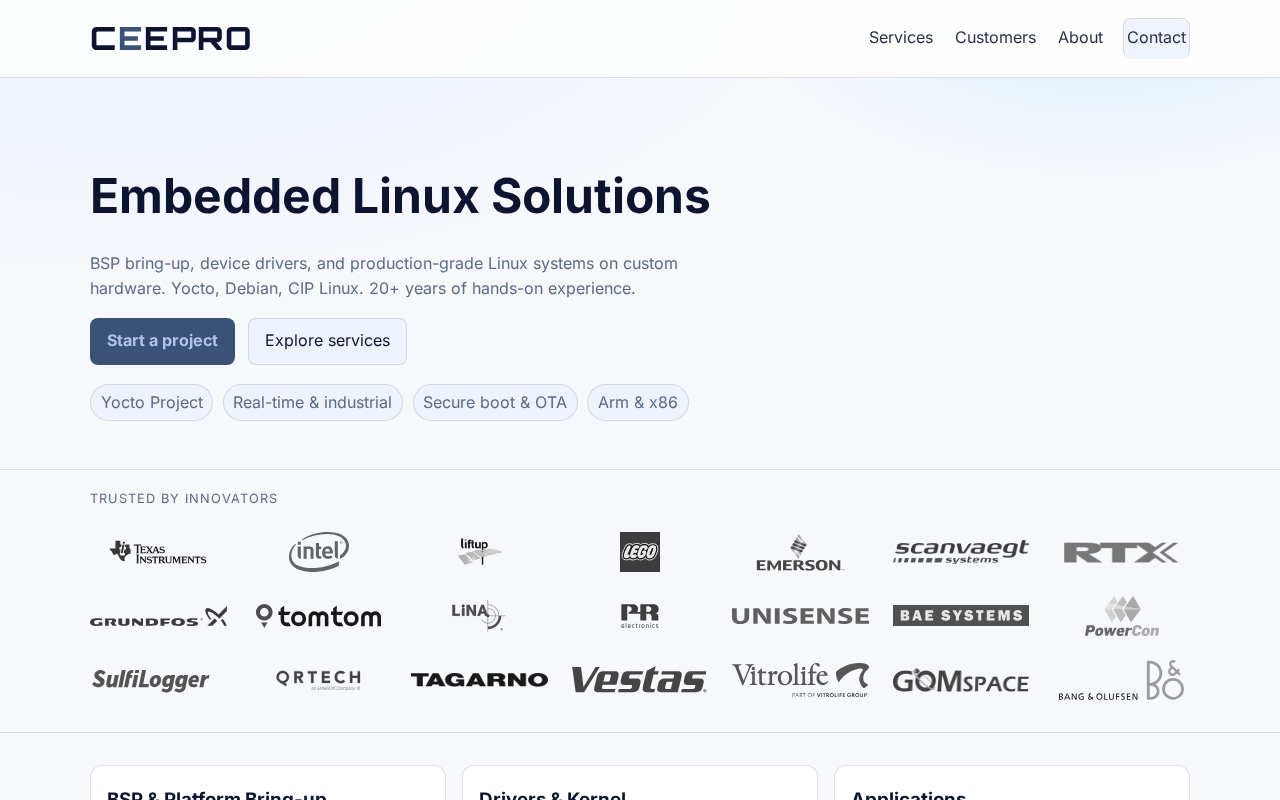Image resolution: width=1280 pixels, height=800 pixels.
Task: Click the Applications card
Action: 1012,783
